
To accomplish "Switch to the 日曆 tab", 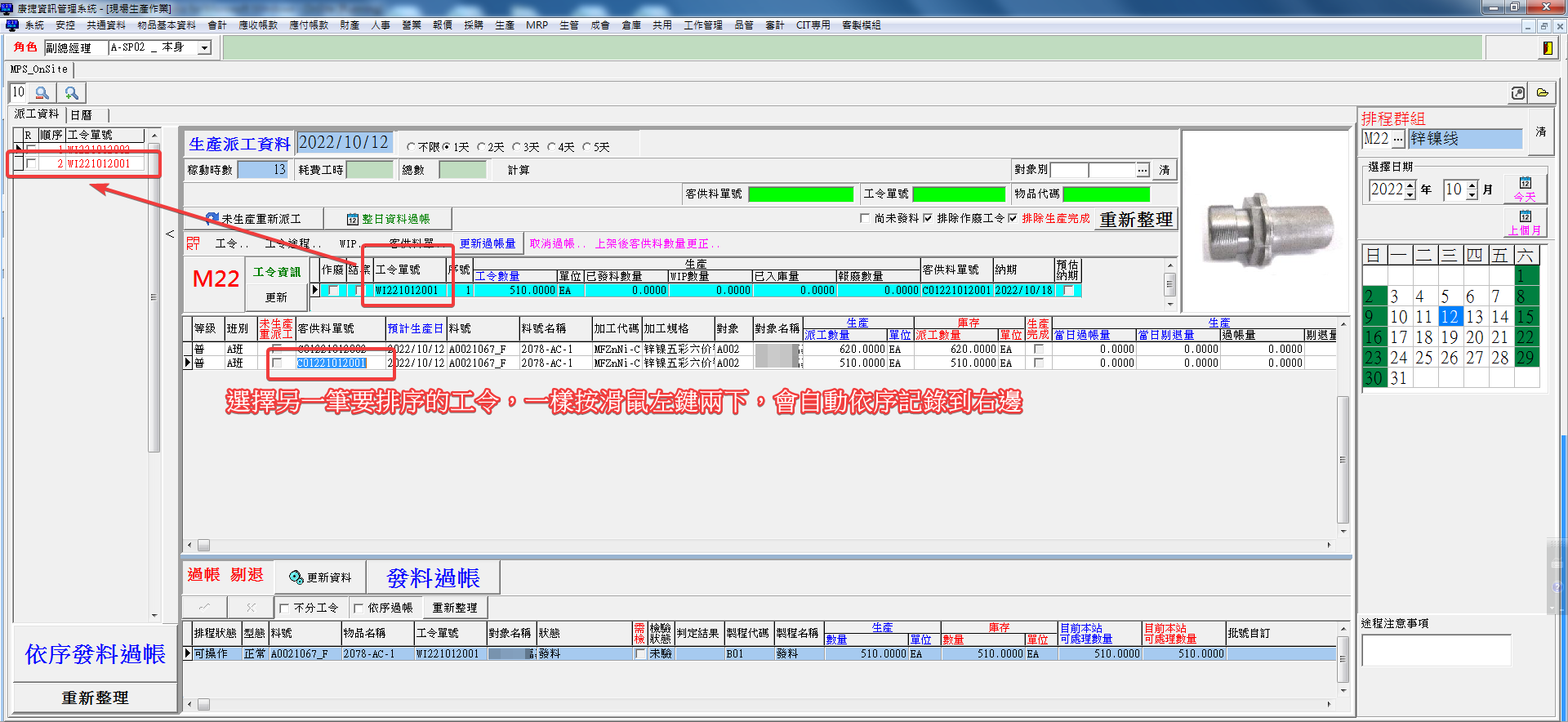I will [82, 115].
